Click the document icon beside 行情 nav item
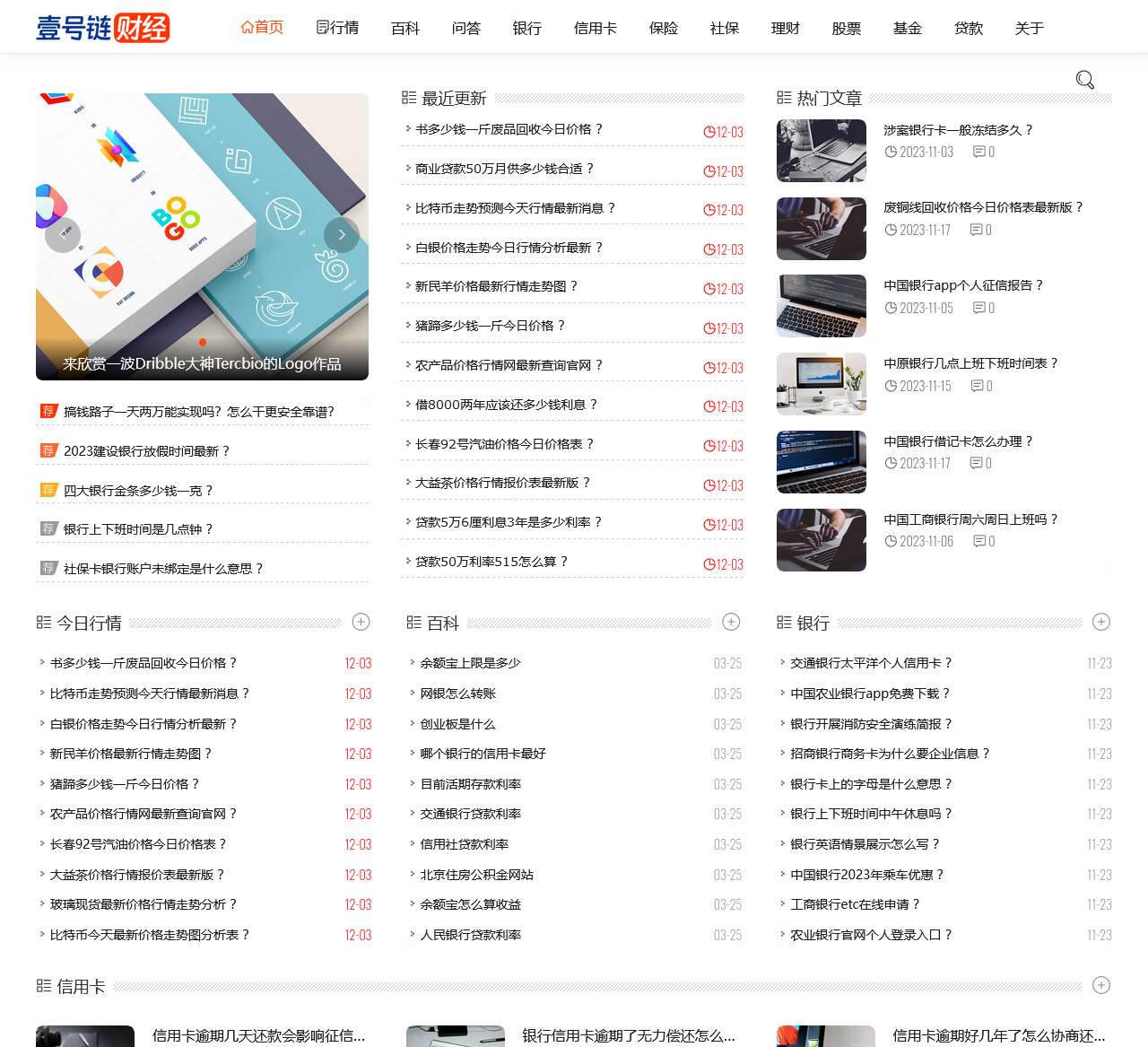Image resolution: width=1148 pixels, height=1047 pixels. (322, 27)
